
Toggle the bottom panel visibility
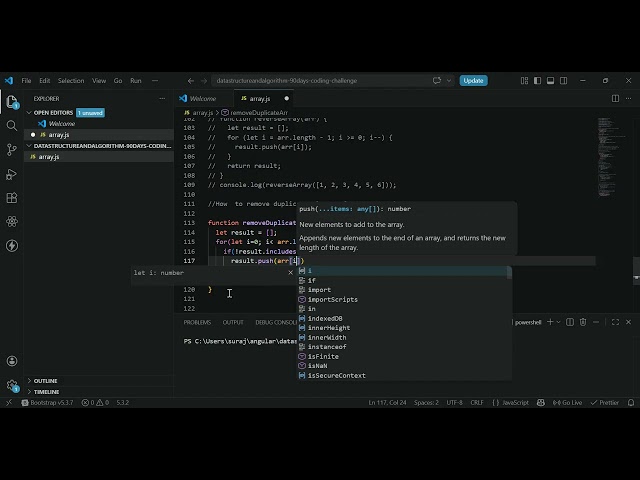(551, 80)
